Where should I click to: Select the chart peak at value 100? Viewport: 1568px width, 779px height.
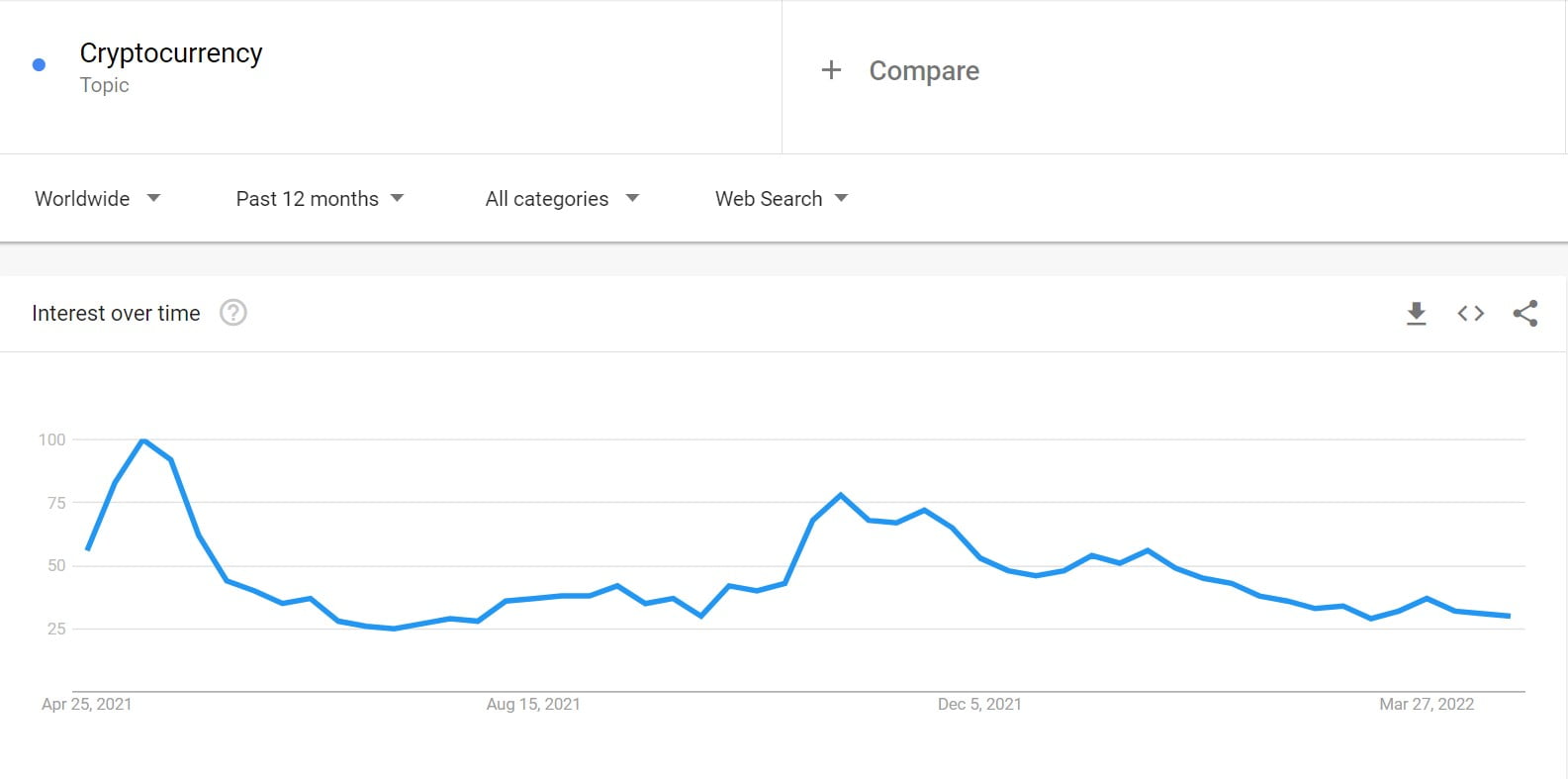pos(142,439)
